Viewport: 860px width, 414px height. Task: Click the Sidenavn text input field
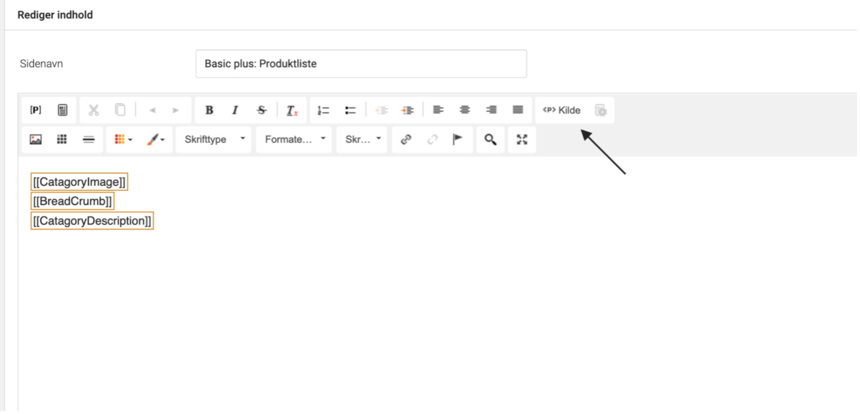(x=360, y=64)
